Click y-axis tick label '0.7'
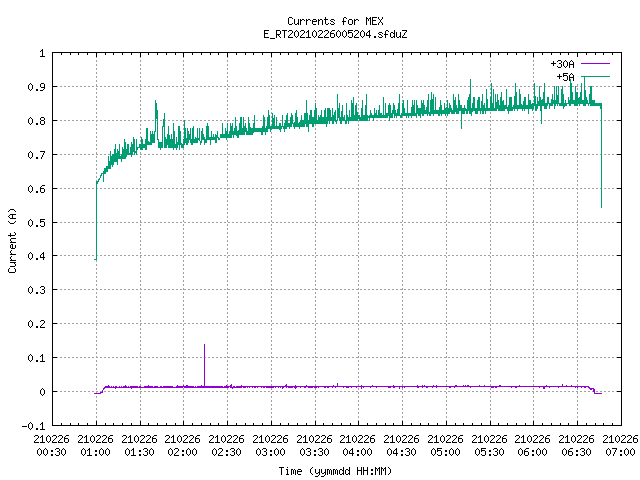 [36, 155]
